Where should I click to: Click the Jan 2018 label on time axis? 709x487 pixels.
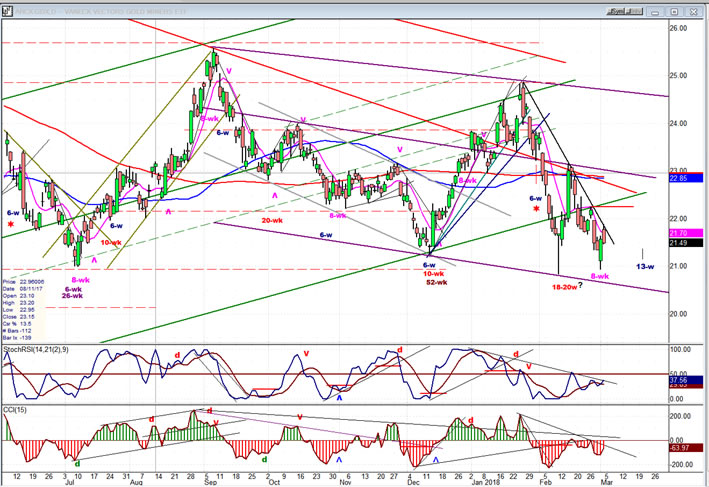485,482
